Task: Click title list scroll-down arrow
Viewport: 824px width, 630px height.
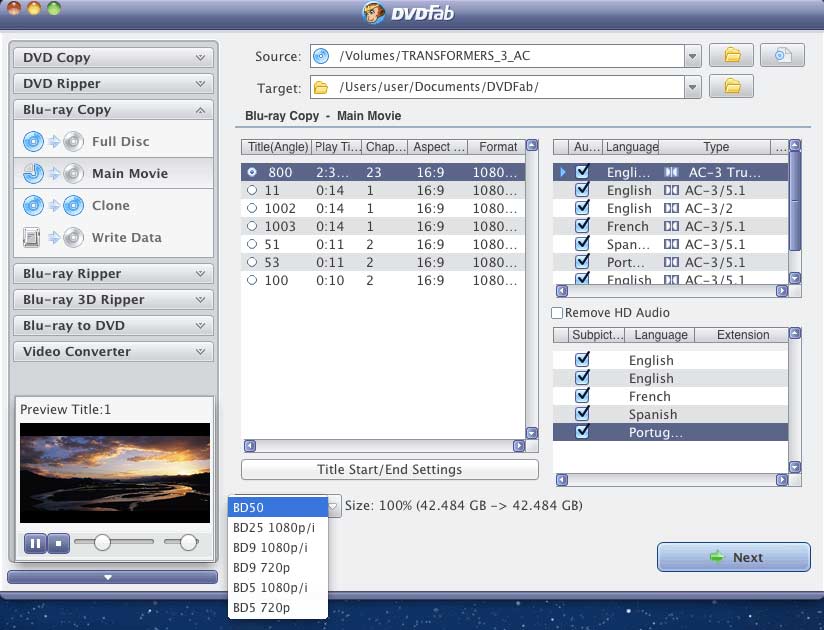Action: 532,433
